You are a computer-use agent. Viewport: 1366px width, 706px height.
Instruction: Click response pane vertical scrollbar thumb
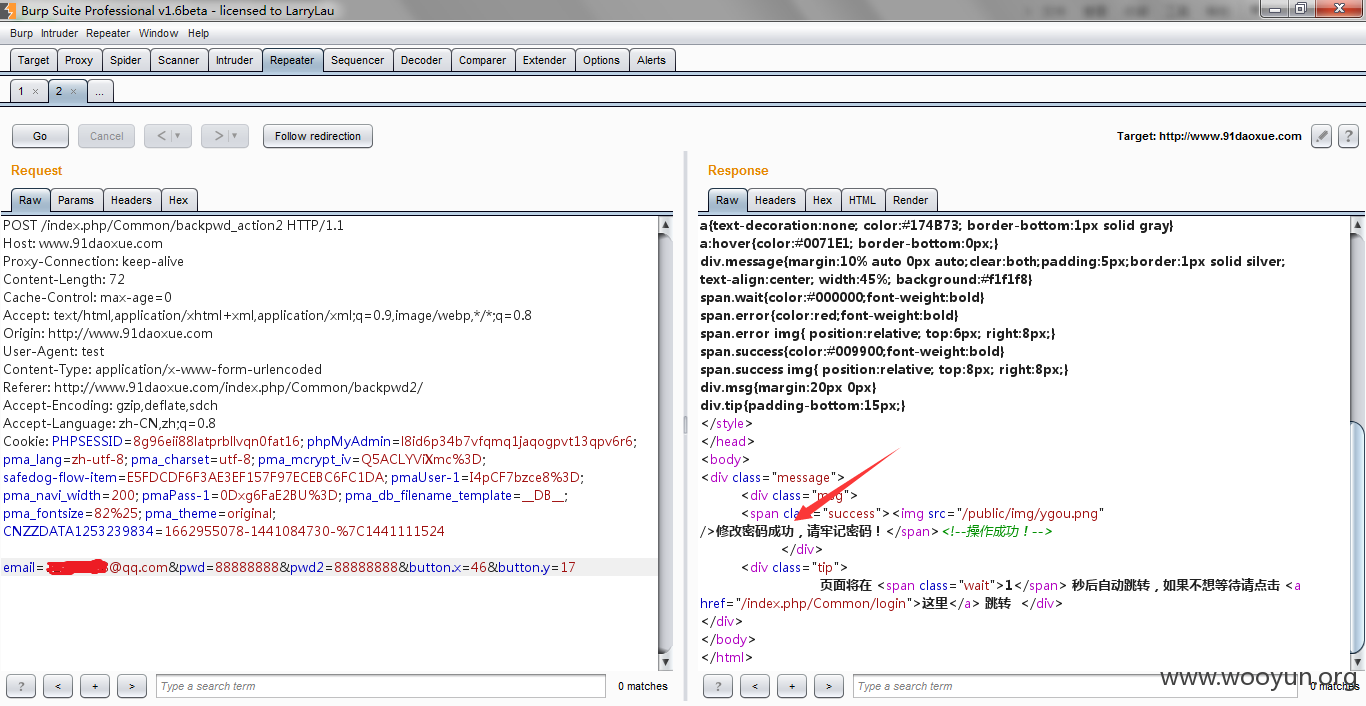(x=1356, y=536)
